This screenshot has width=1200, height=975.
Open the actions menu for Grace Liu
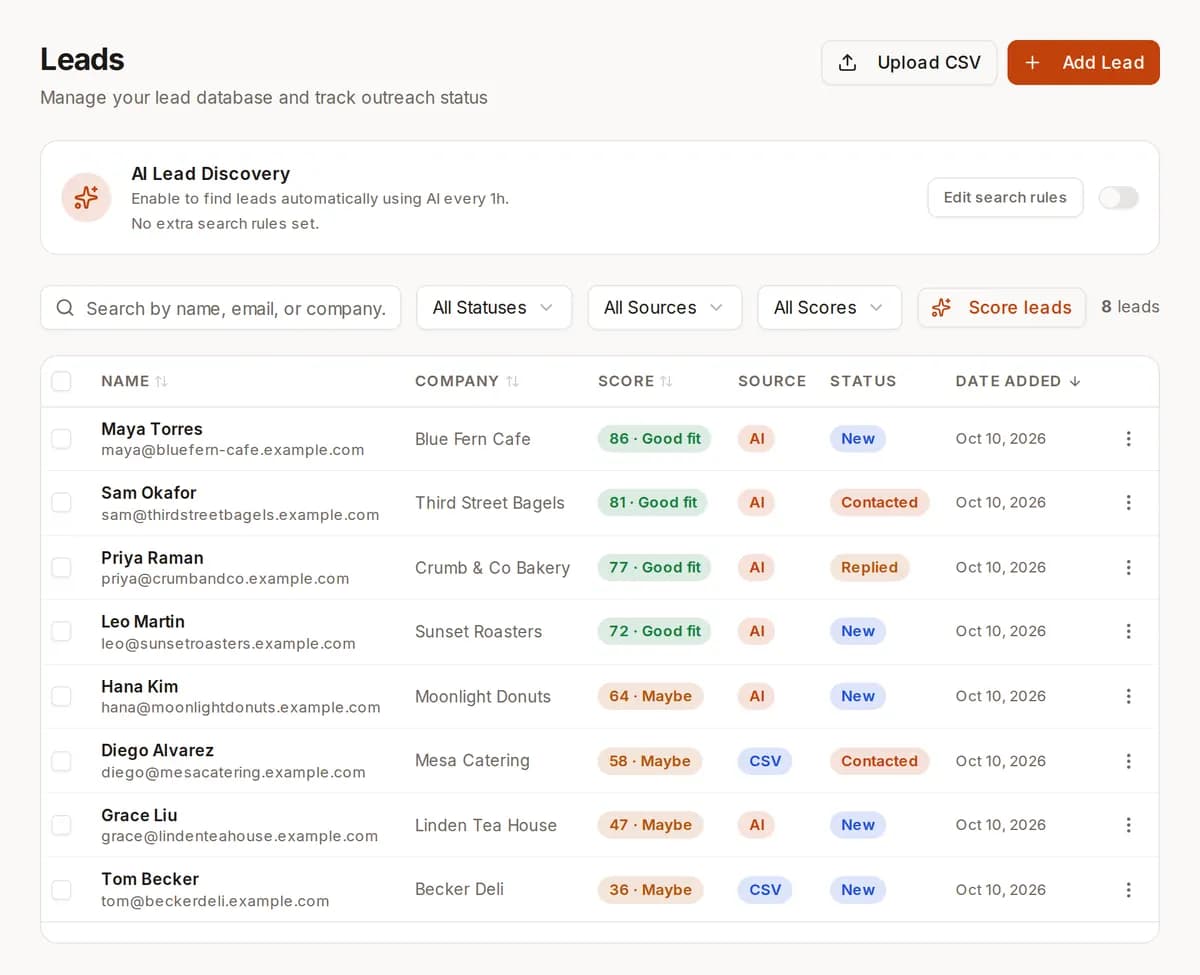coord(1128,825)
